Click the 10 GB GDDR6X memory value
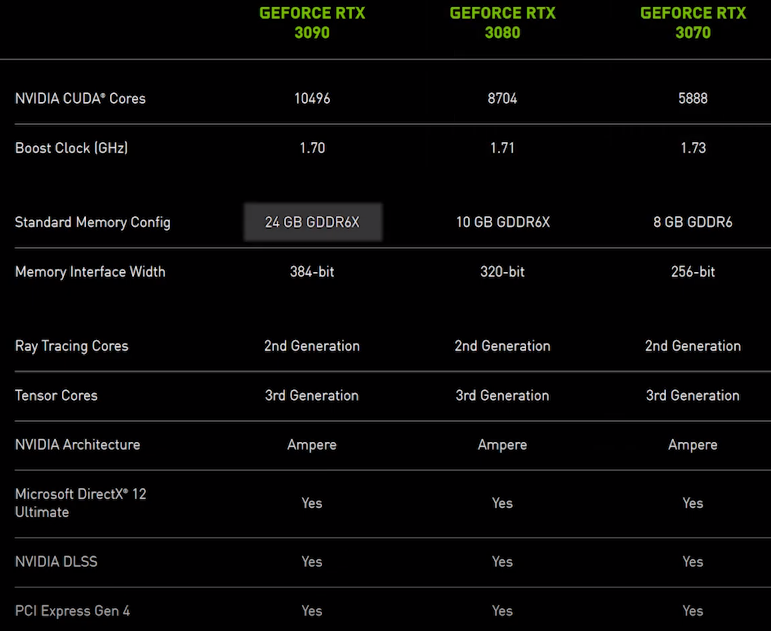This screenshot has width=771, height=631. (x=503, y=222)
